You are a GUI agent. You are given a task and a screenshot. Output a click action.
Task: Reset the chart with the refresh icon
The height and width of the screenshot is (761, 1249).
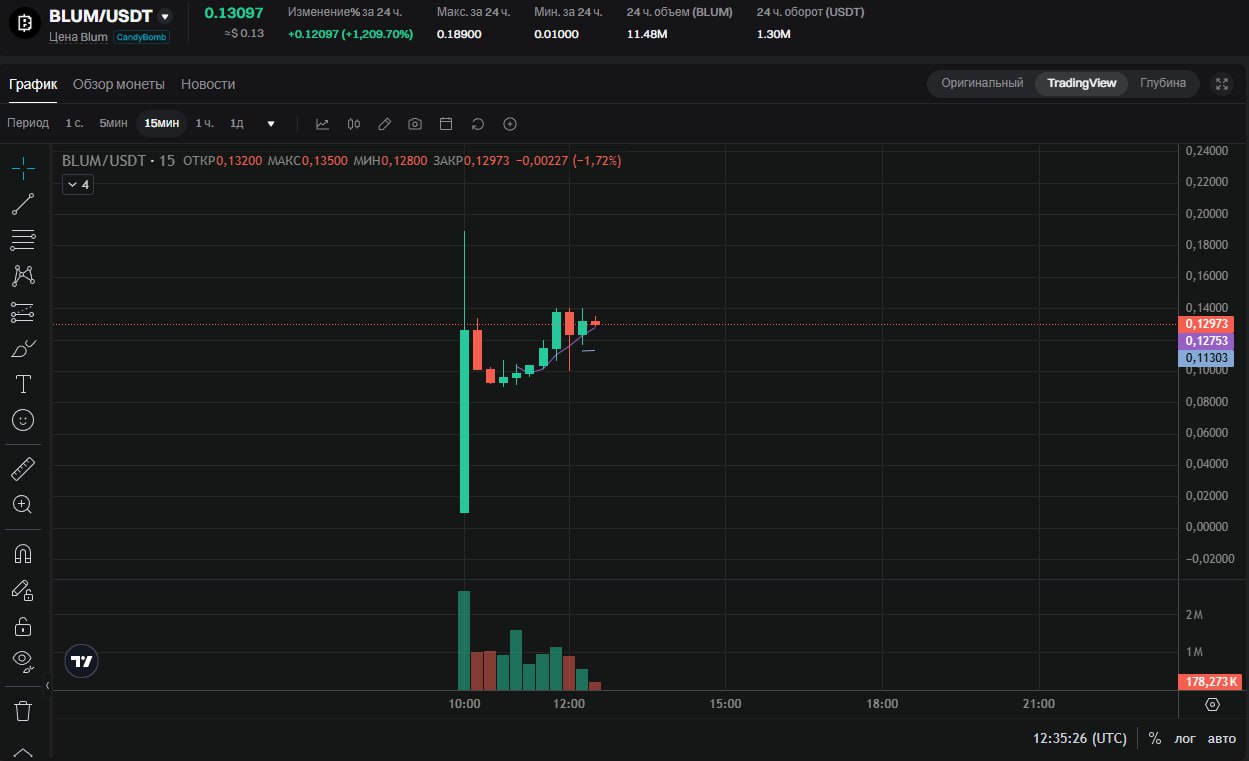pos(478,124)
